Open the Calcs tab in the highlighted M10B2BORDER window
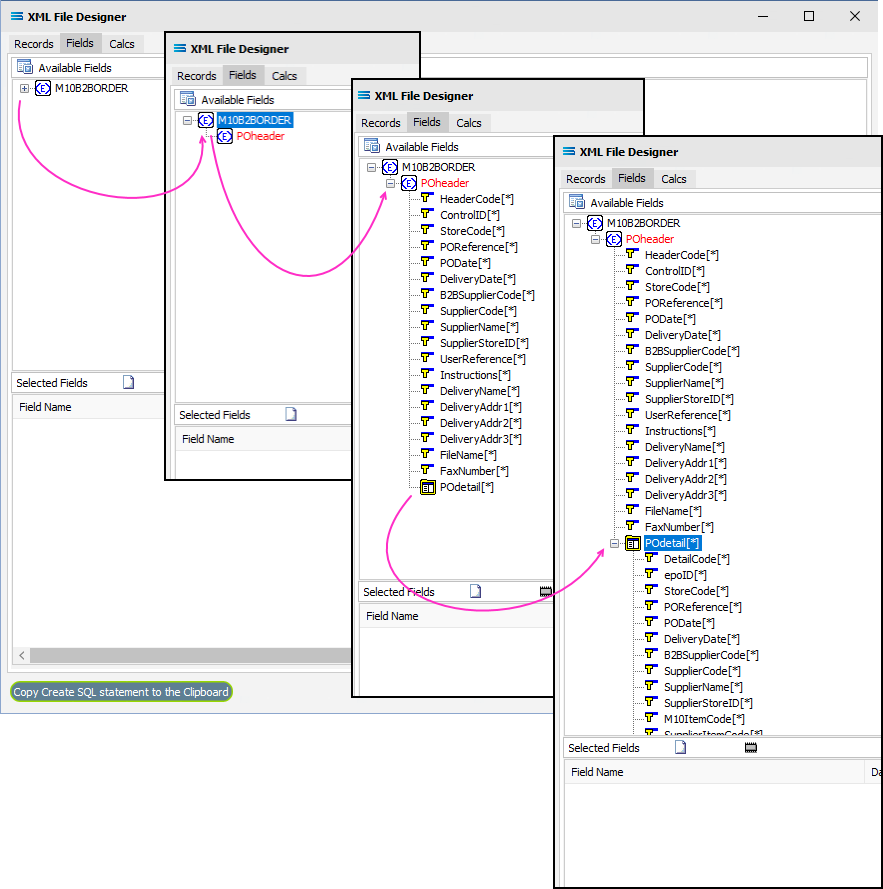Screen dimensions: 883x889 coord(284,76)
